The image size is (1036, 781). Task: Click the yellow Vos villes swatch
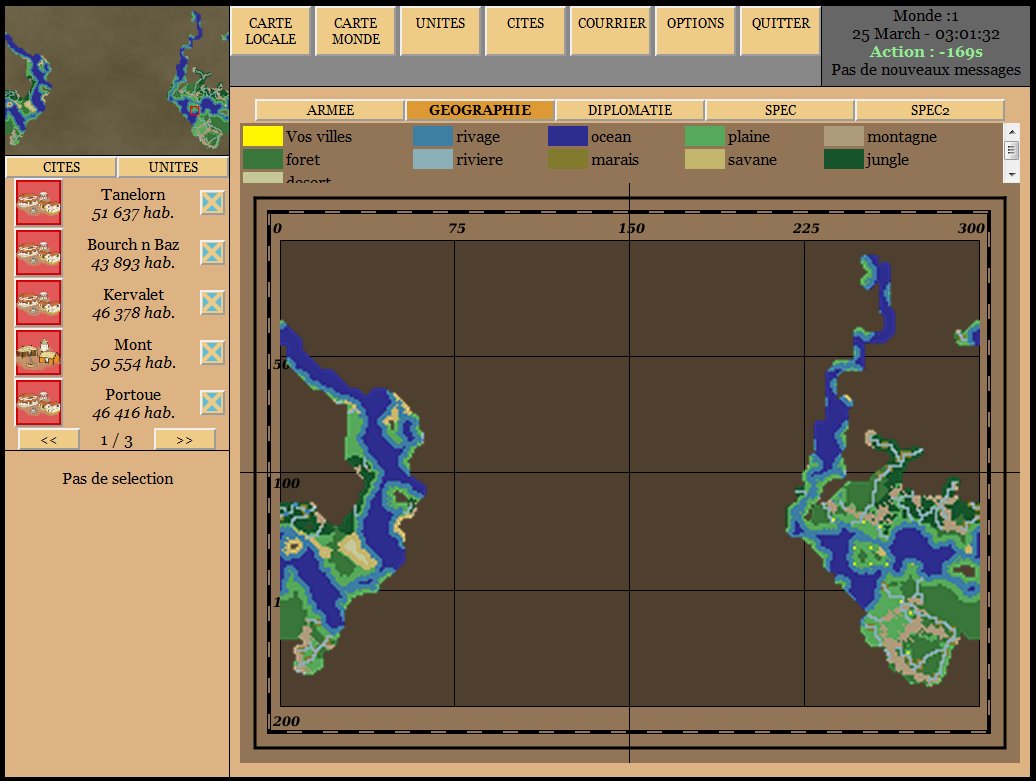(262, 136)
